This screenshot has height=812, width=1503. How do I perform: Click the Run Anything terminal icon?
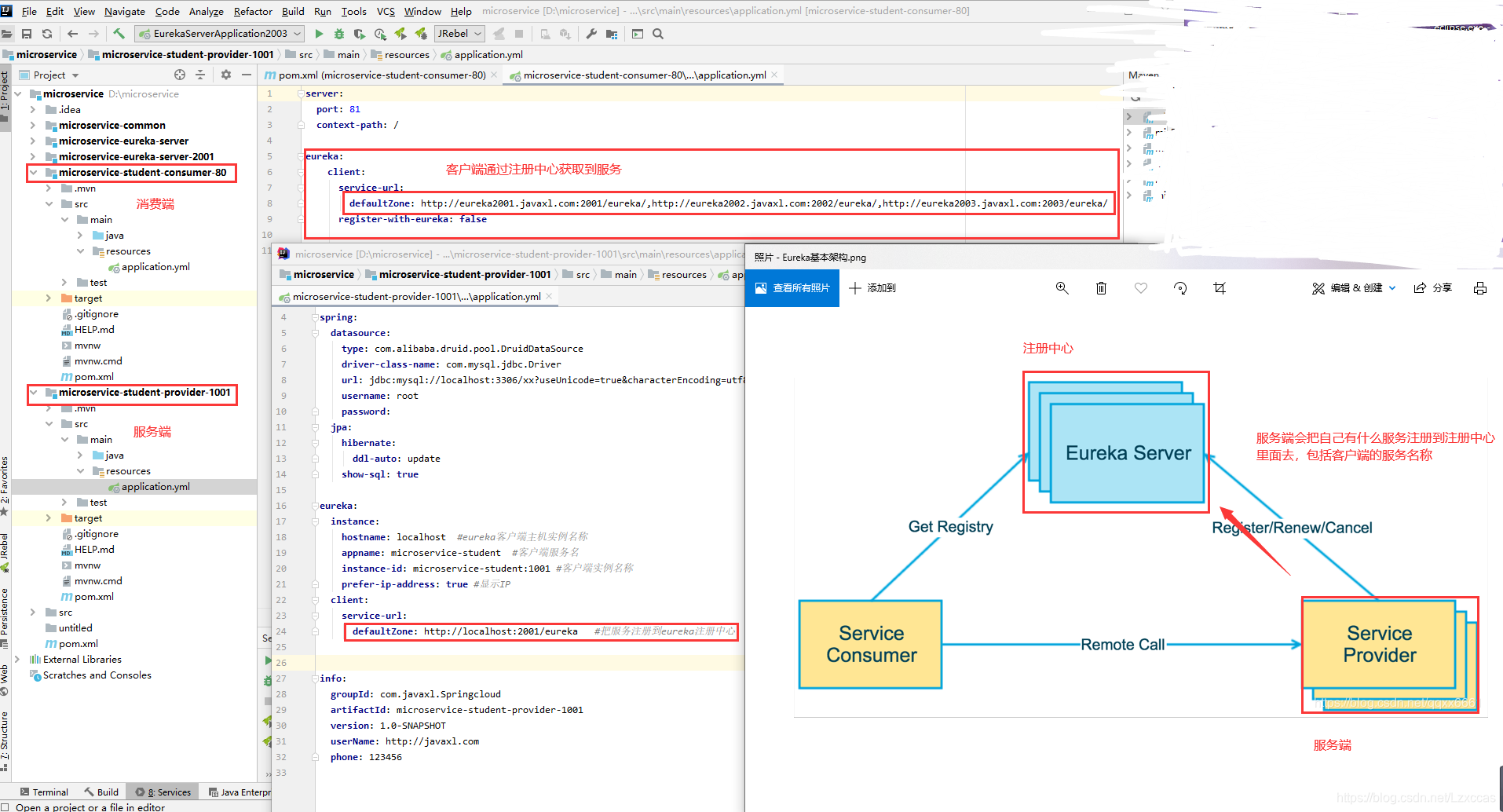pyautogui.click(x=638, y=34)
